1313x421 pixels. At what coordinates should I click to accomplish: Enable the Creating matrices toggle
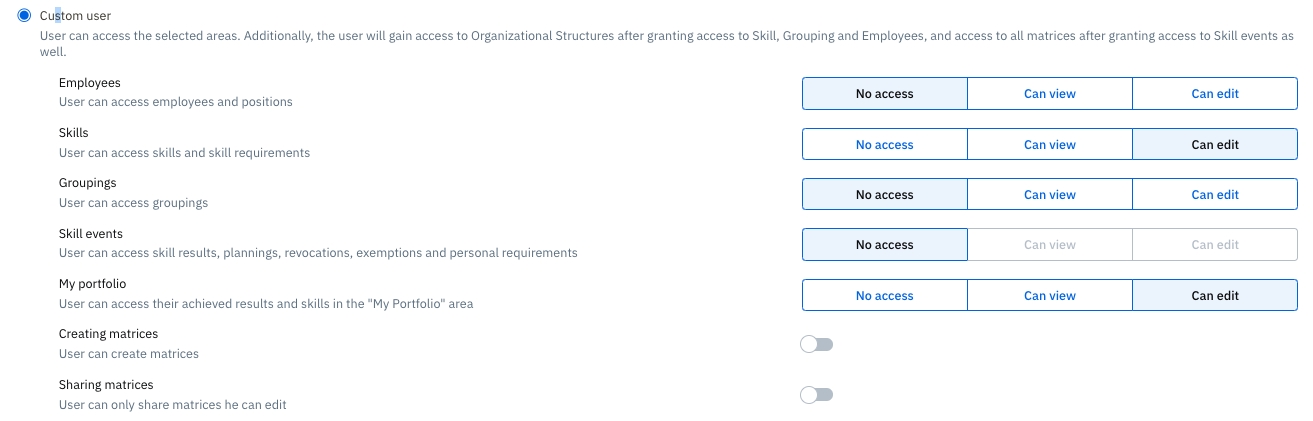coord(816,345)
